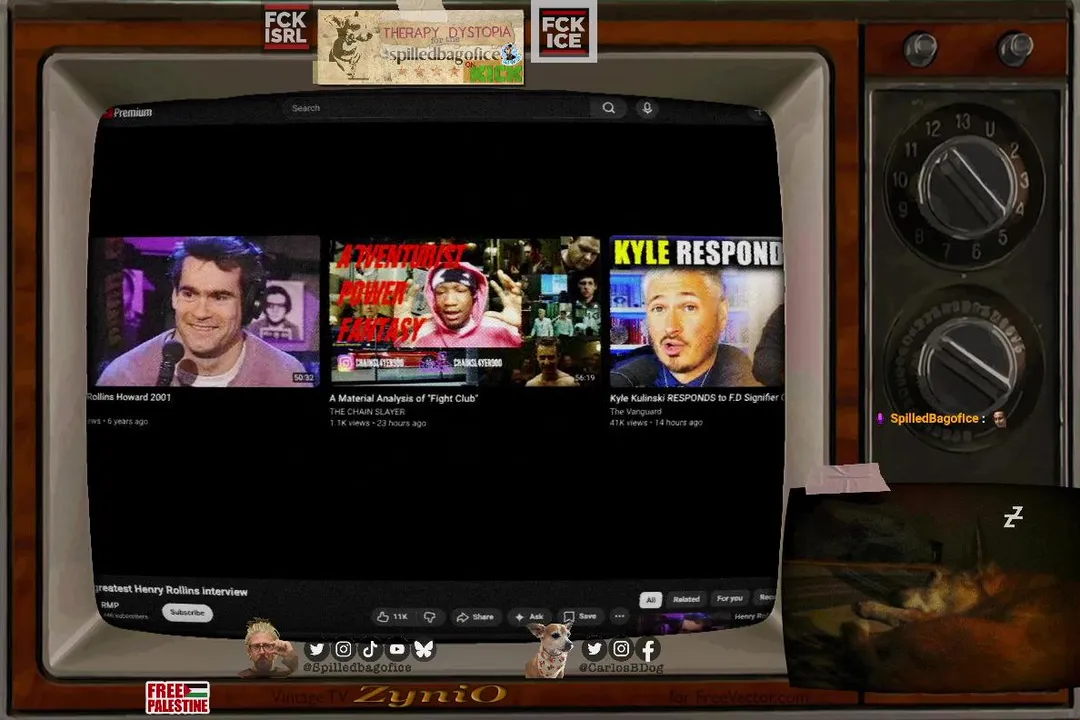Subscribe to the RMP channel
This screenshot has height=720, width=1080.
187,613
